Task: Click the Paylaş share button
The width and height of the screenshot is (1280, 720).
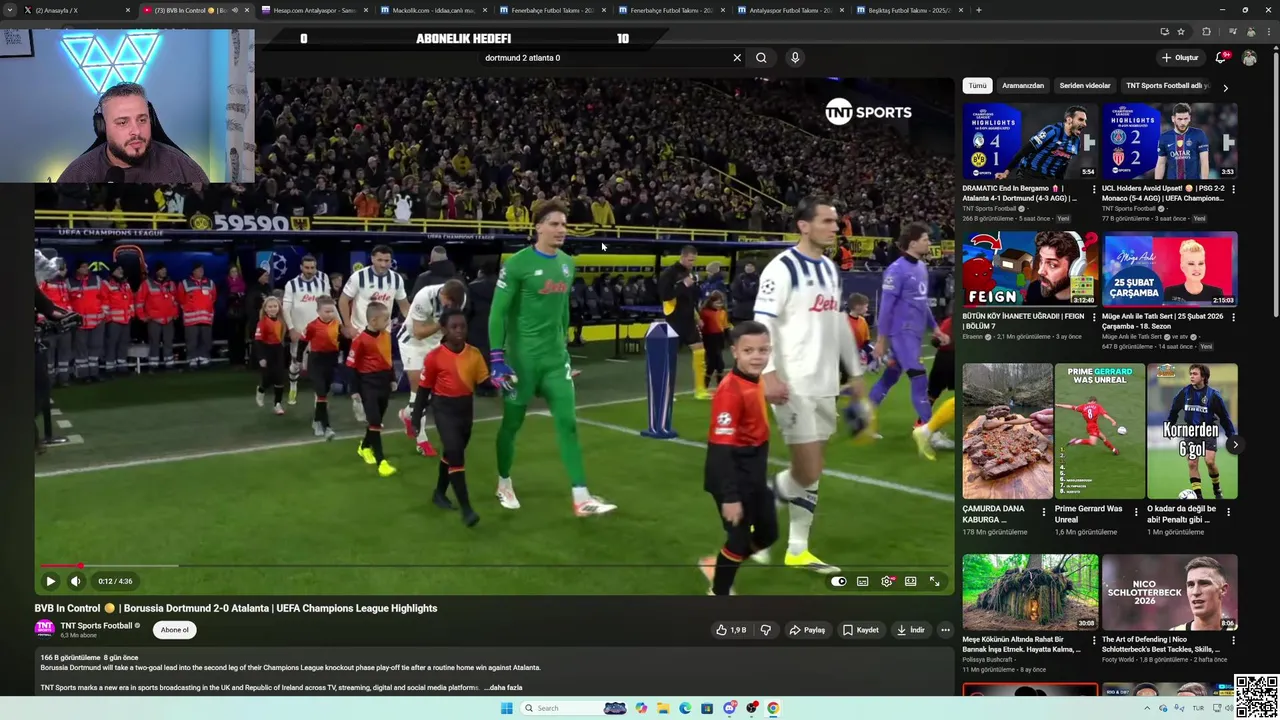Action: (807, 630)
